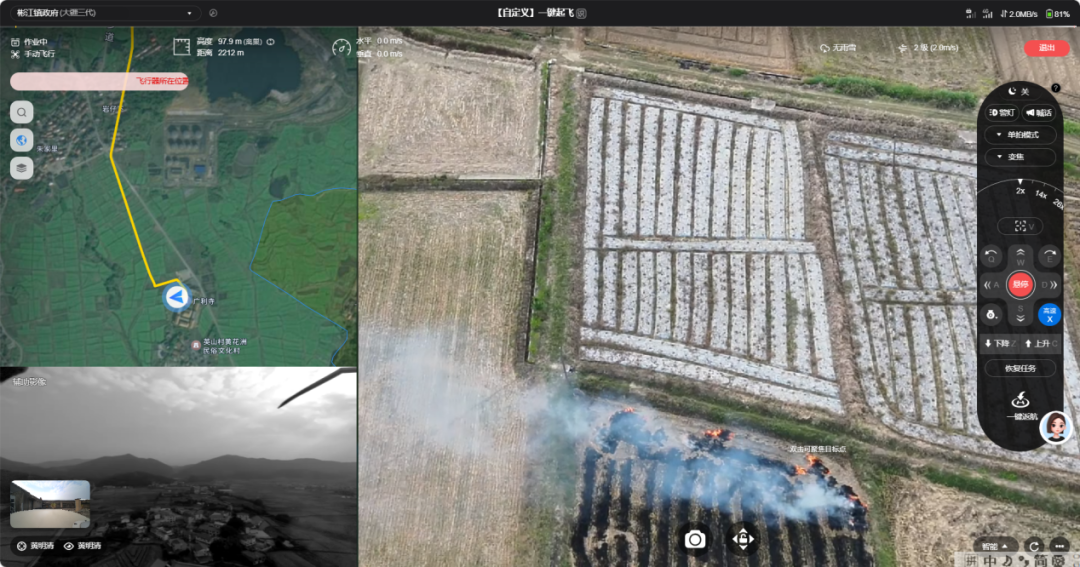Set zoom dial to 14x mark
This screenshot has height=567, width=1080.
coord(1041,194)
